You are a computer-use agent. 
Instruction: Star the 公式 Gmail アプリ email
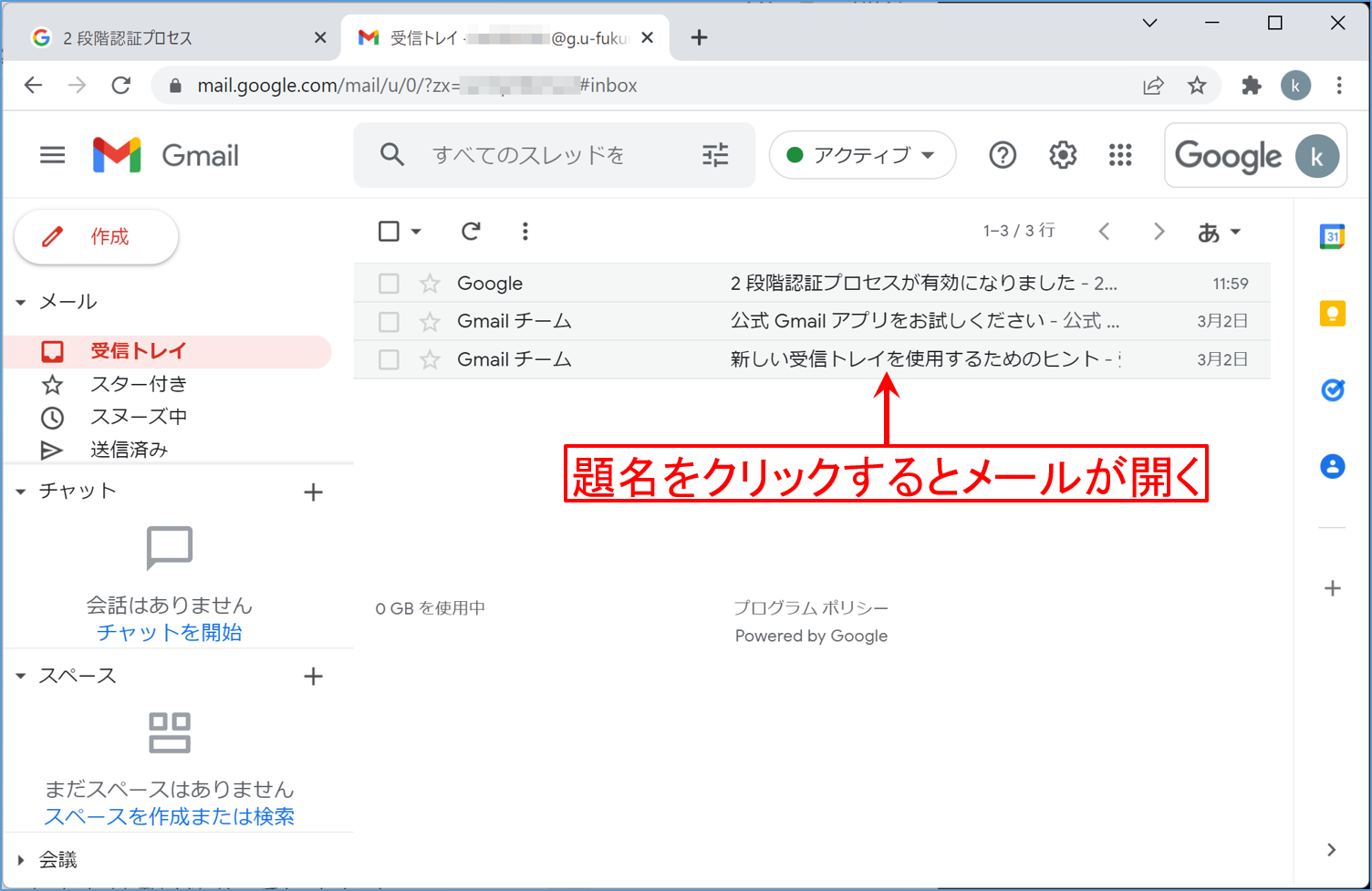[430, 322]
